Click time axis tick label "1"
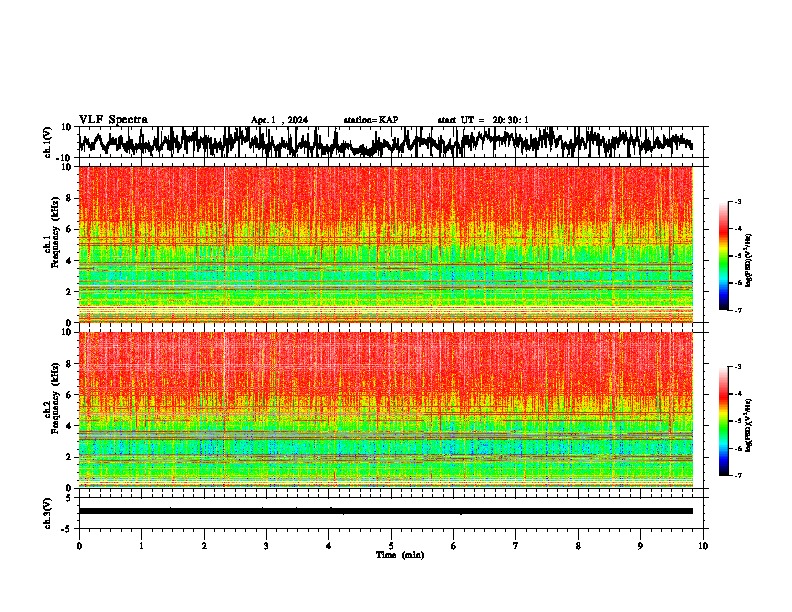The width and height of the screenshot is (792, 612). [x=141, y=546]
